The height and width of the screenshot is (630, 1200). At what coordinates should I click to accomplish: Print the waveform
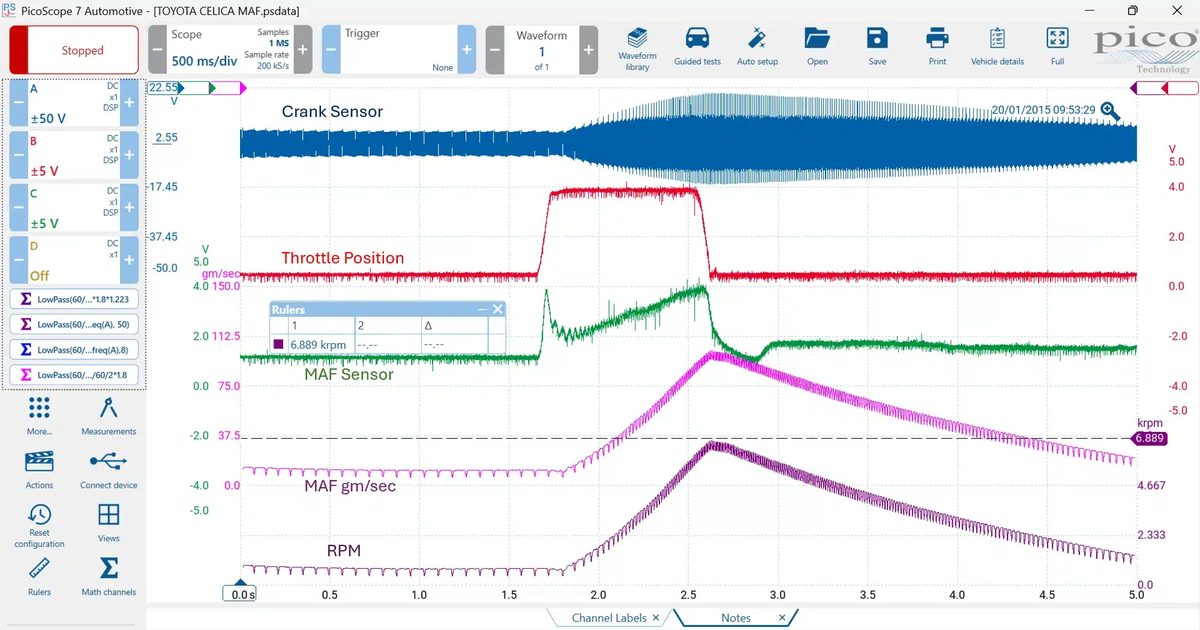(937, 47)
